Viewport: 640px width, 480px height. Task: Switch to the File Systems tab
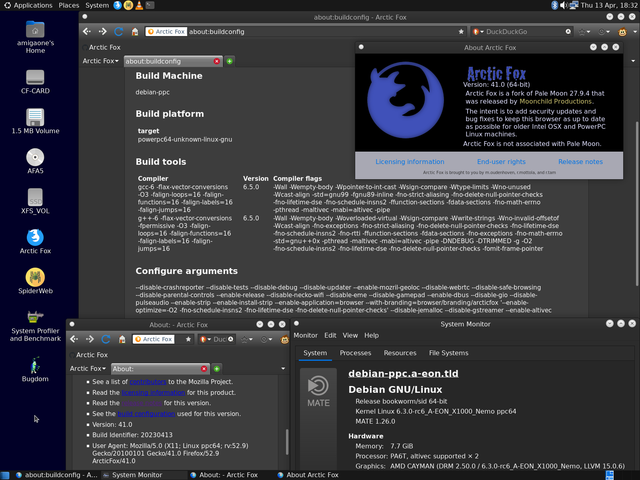coord(449,353)
